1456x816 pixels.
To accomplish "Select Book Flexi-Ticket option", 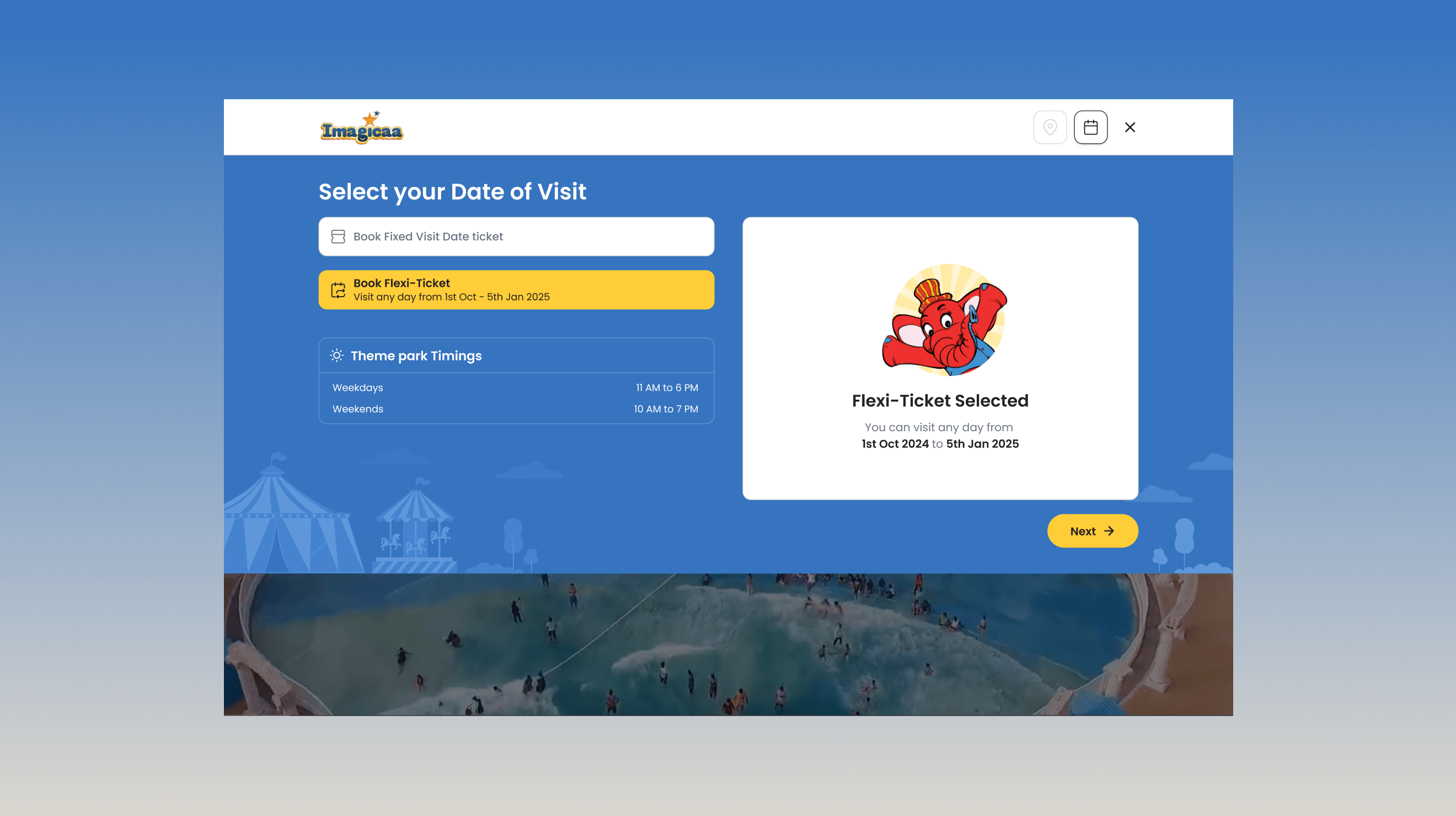I will point(516,290).
